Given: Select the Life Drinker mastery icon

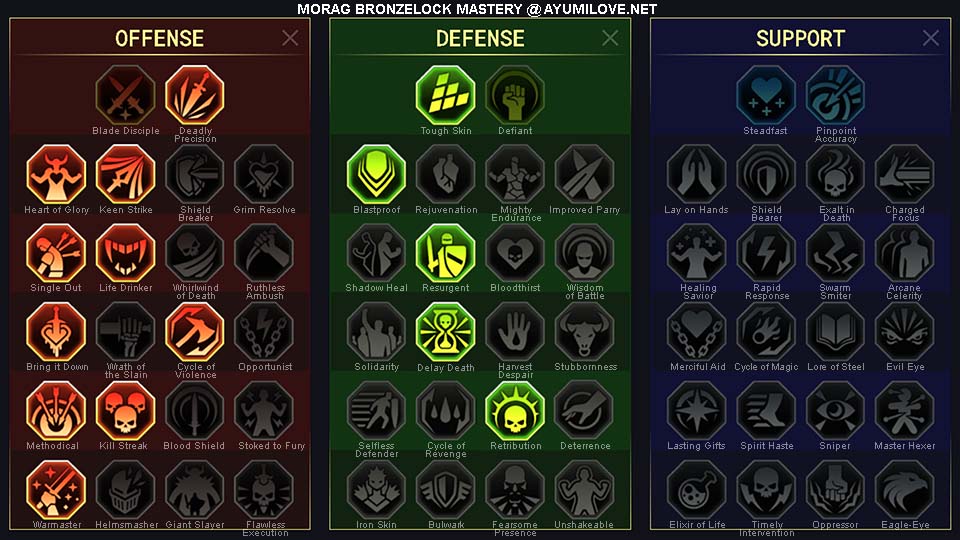Looking at the screenshot, I should pyautogui.click(x=126, y=253).
